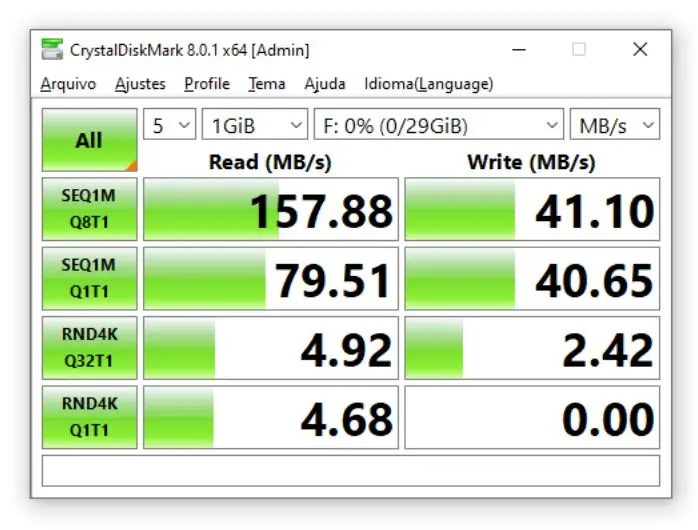Click the CrystalDiskMark app icon in title bar
The image size is (698, 530).
pos(52,49)
